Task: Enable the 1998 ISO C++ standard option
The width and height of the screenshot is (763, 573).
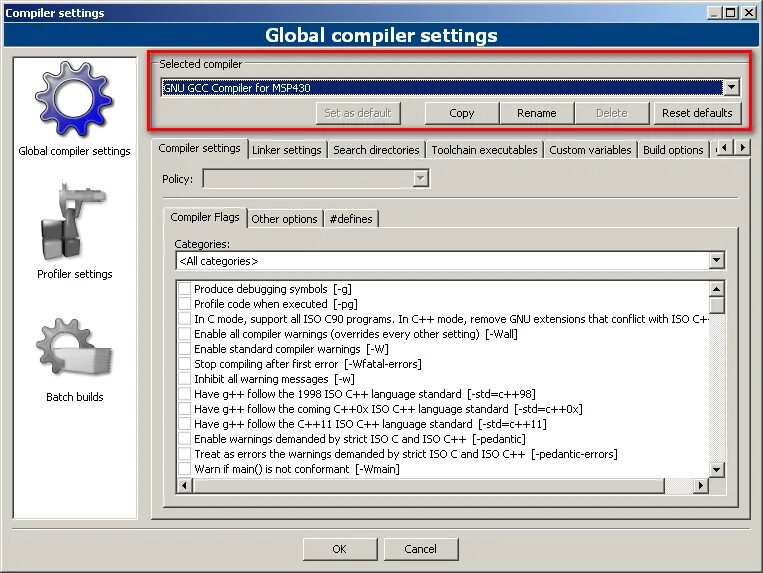Action: click(184, 394)
